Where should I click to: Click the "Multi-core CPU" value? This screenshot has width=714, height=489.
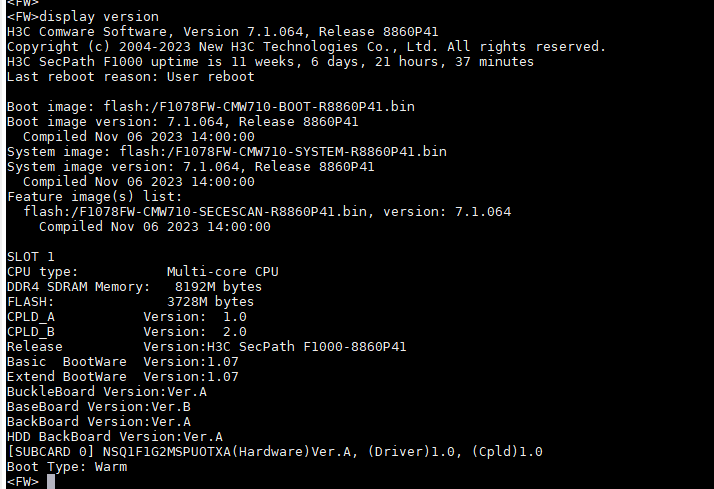[222, 271]
